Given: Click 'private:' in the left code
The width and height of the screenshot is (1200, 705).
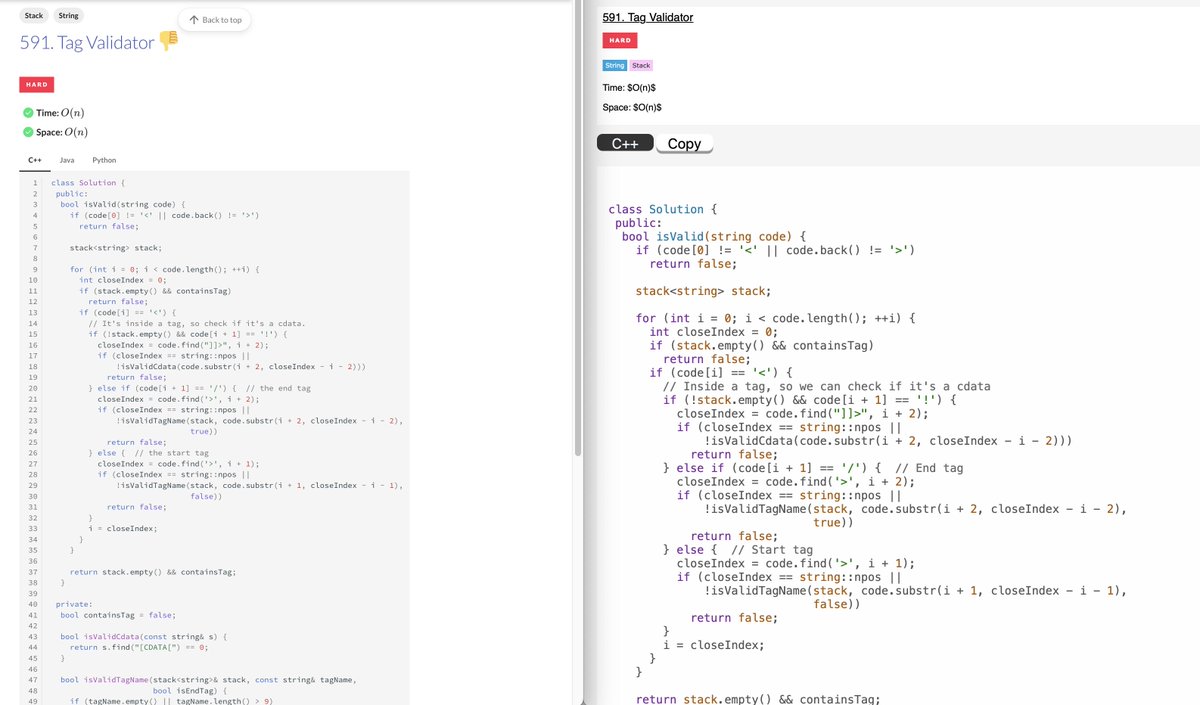Looking at the screenshot, I should point(74,604).
